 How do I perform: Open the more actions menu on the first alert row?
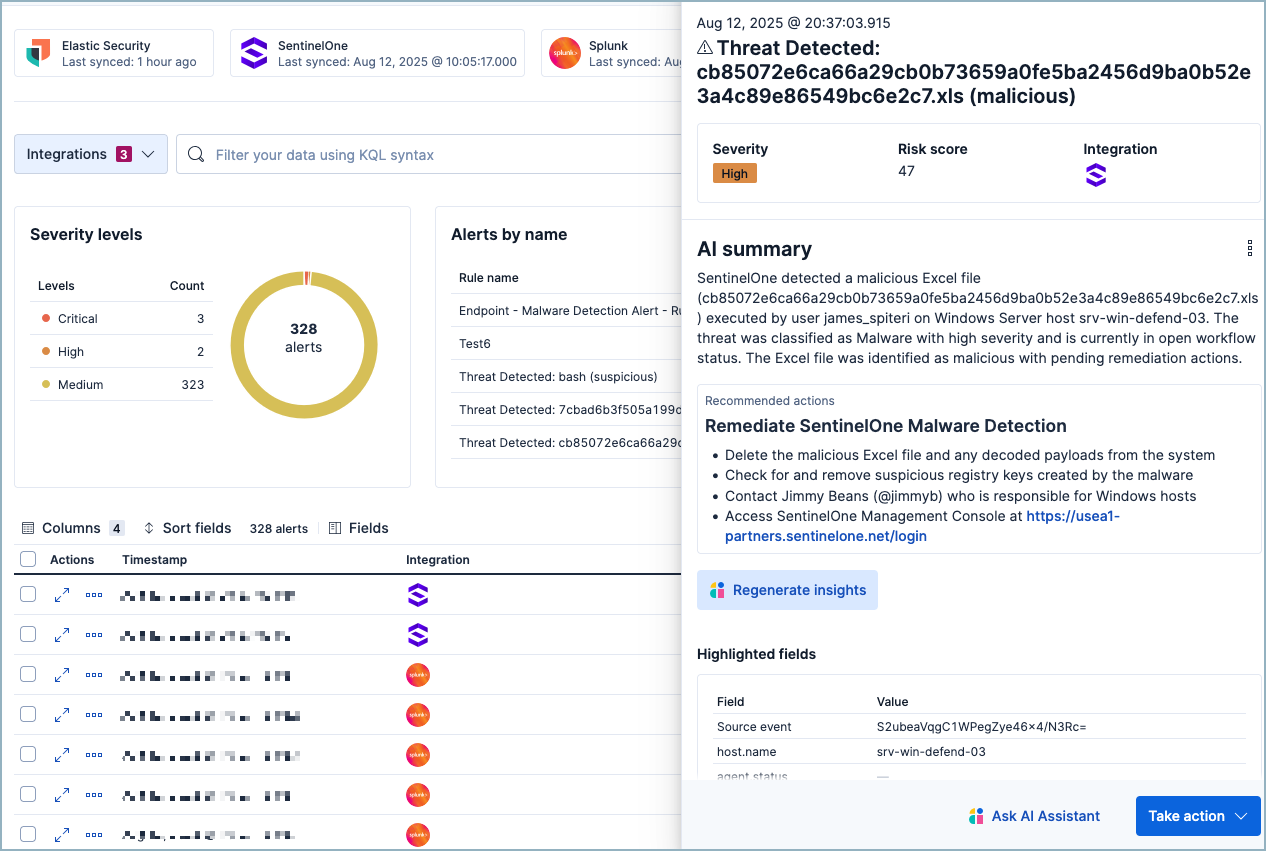tap(93, 594)
